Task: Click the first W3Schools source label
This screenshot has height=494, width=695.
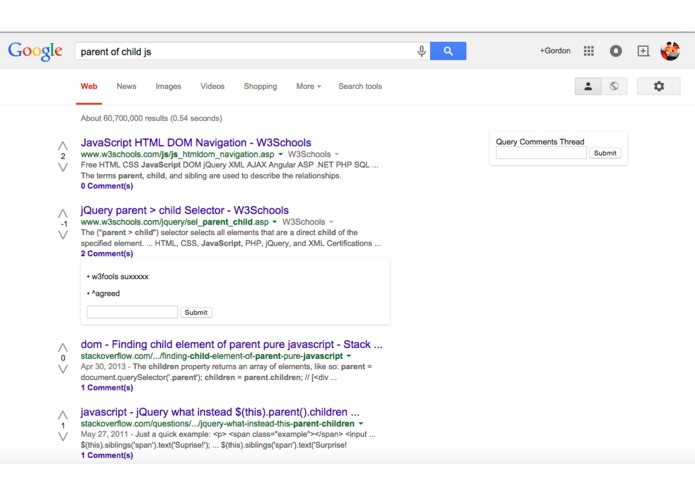Action: 309,154
